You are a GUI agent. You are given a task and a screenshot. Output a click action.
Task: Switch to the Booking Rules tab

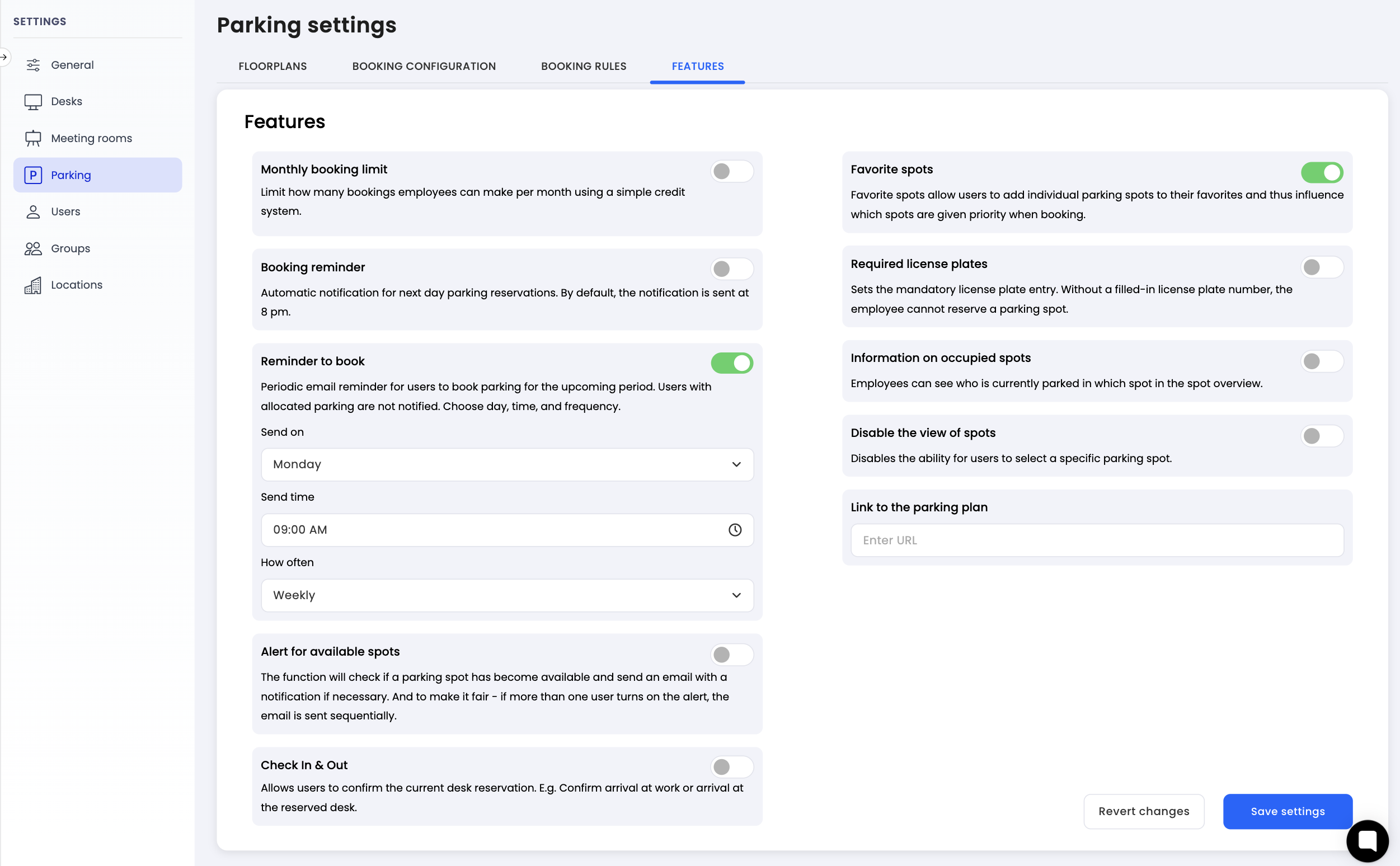tap(583, 67)
